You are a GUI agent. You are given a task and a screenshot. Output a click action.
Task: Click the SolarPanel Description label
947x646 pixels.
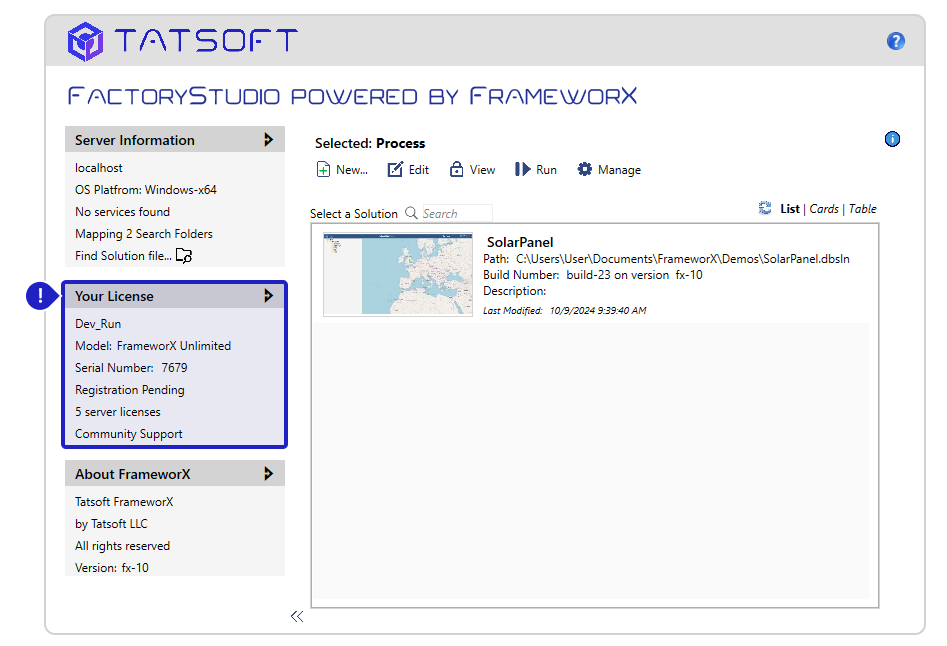515,291
